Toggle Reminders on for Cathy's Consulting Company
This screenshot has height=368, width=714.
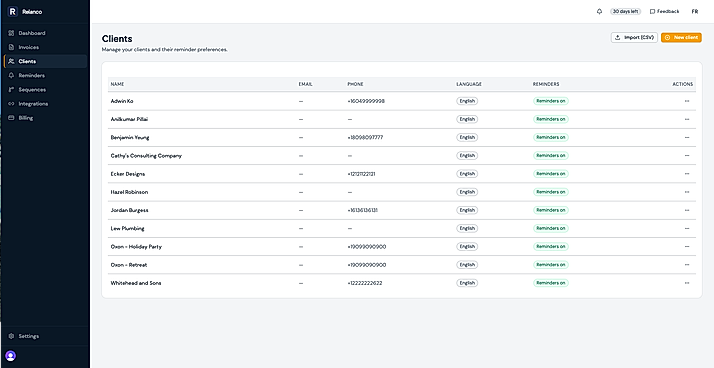pyautogui.click(x=551, y=156)
